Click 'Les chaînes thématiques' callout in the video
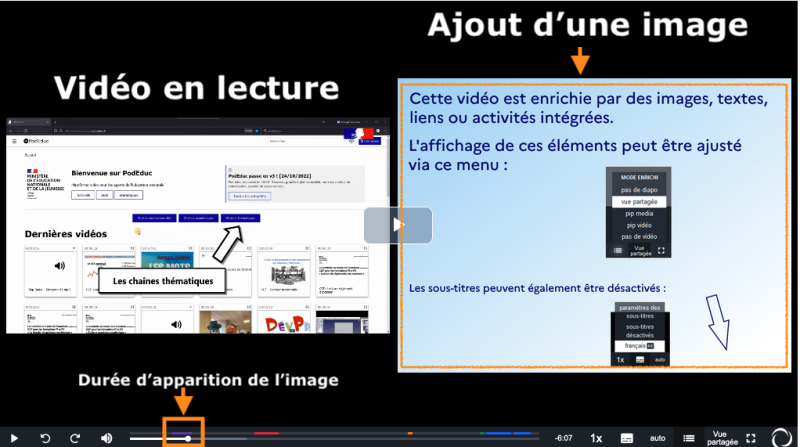 click(x=162, y=281)
